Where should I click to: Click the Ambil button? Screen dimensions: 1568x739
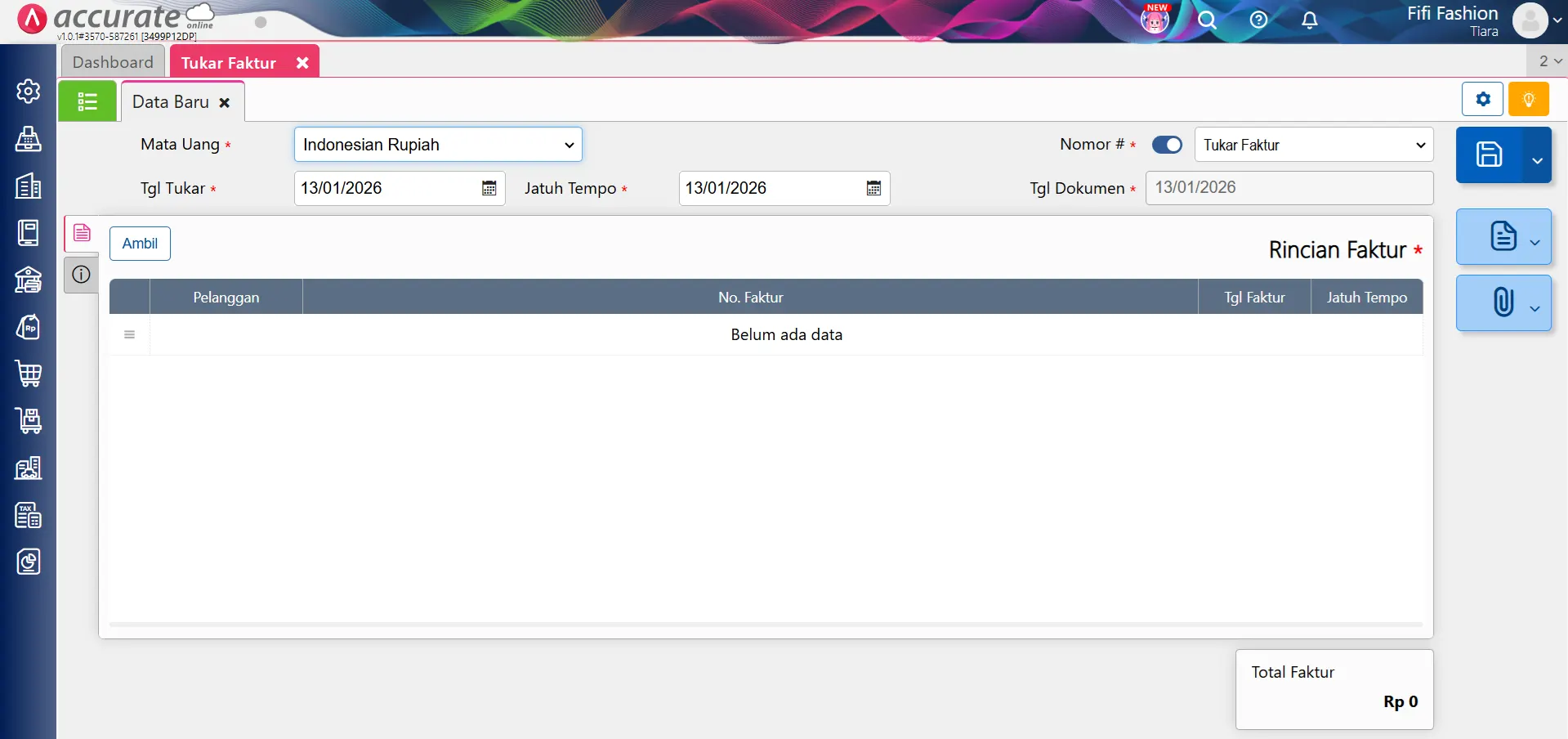140,244
